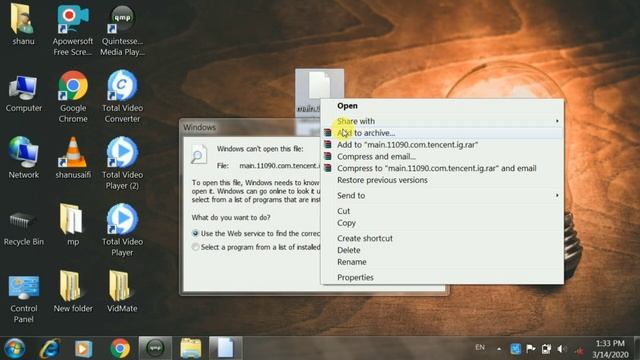Click the Windows Start button
This screenshot has width=640, height=360.
tap(15, 348)
